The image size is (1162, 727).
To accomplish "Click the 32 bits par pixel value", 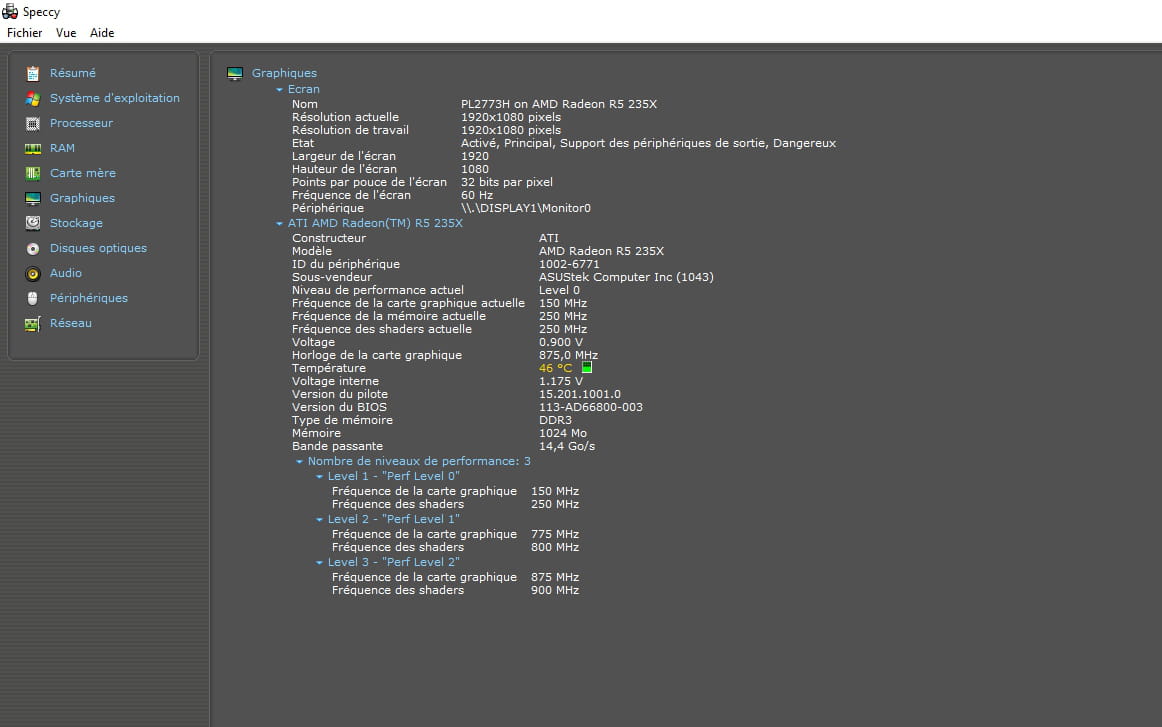I will [x=507, y=182].
